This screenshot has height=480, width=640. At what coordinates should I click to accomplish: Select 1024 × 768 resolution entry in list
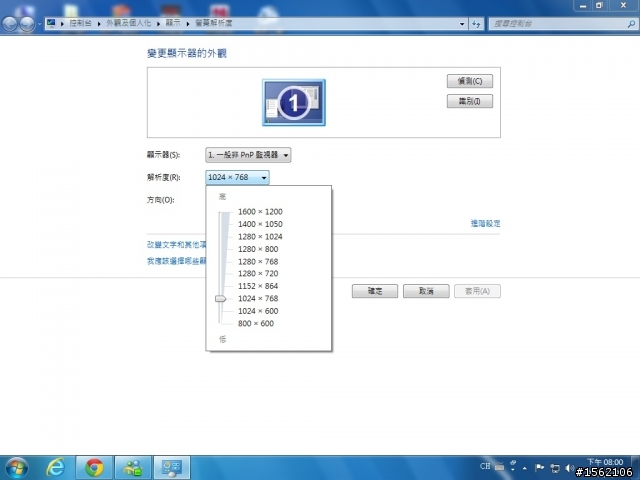[258, 298]
